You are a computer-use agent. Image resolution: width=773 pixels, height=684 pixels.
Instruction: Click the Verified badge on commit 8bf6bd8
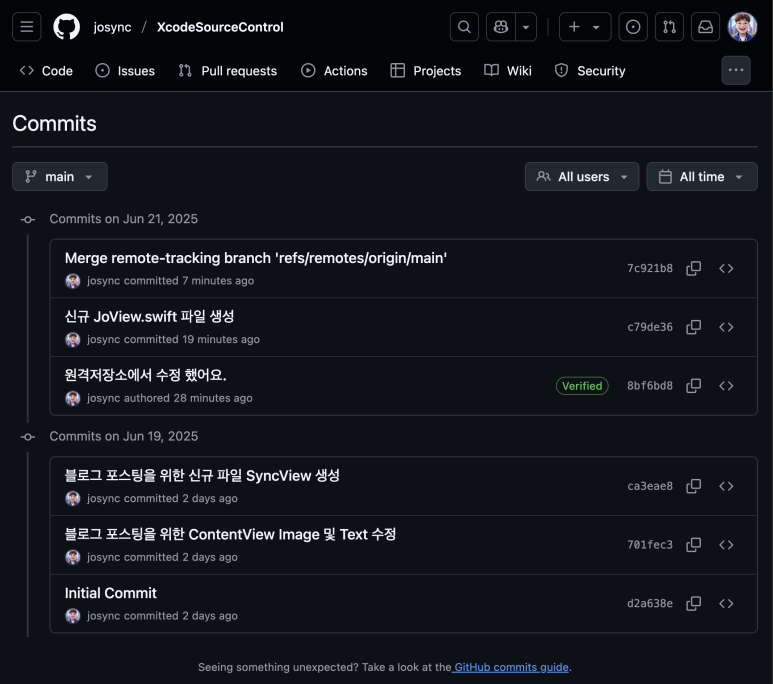tap(582, 386)
